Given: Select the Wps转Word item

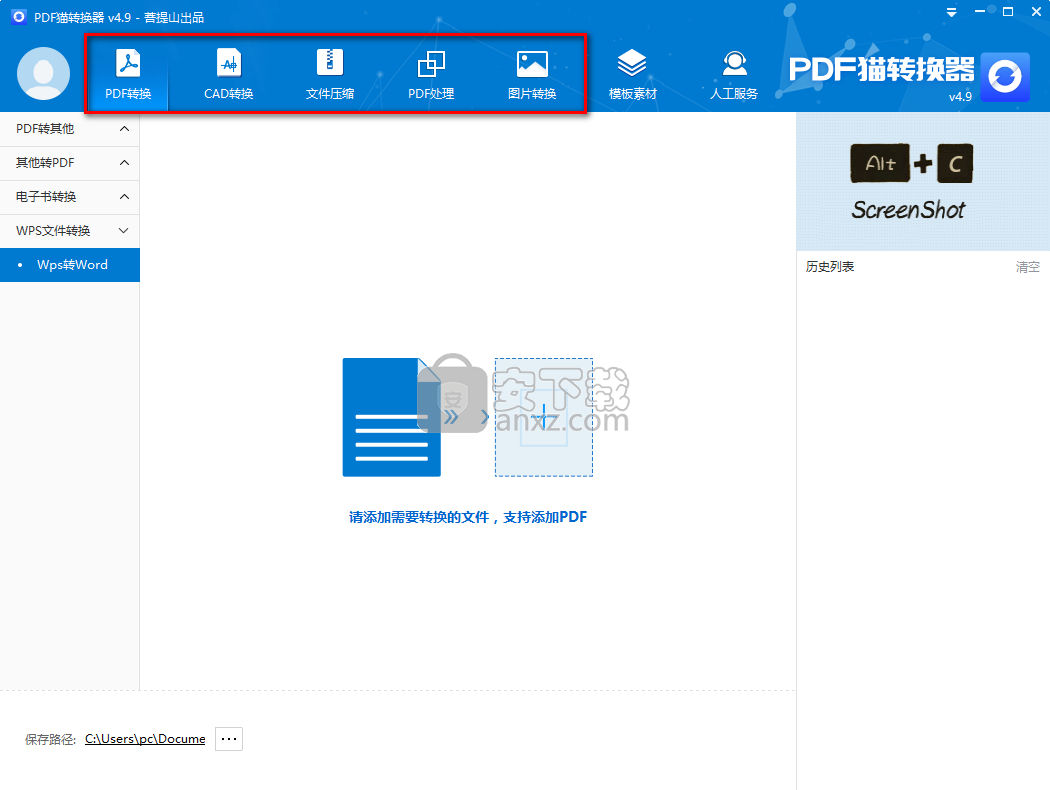Looking at the screenshot, I should coord(70,265).
